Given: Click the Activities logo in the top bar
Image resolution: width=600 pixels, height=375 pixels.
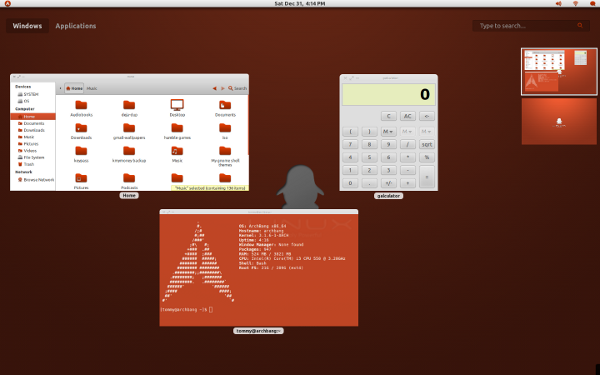Looking at the screenshot, I should 7,3.
